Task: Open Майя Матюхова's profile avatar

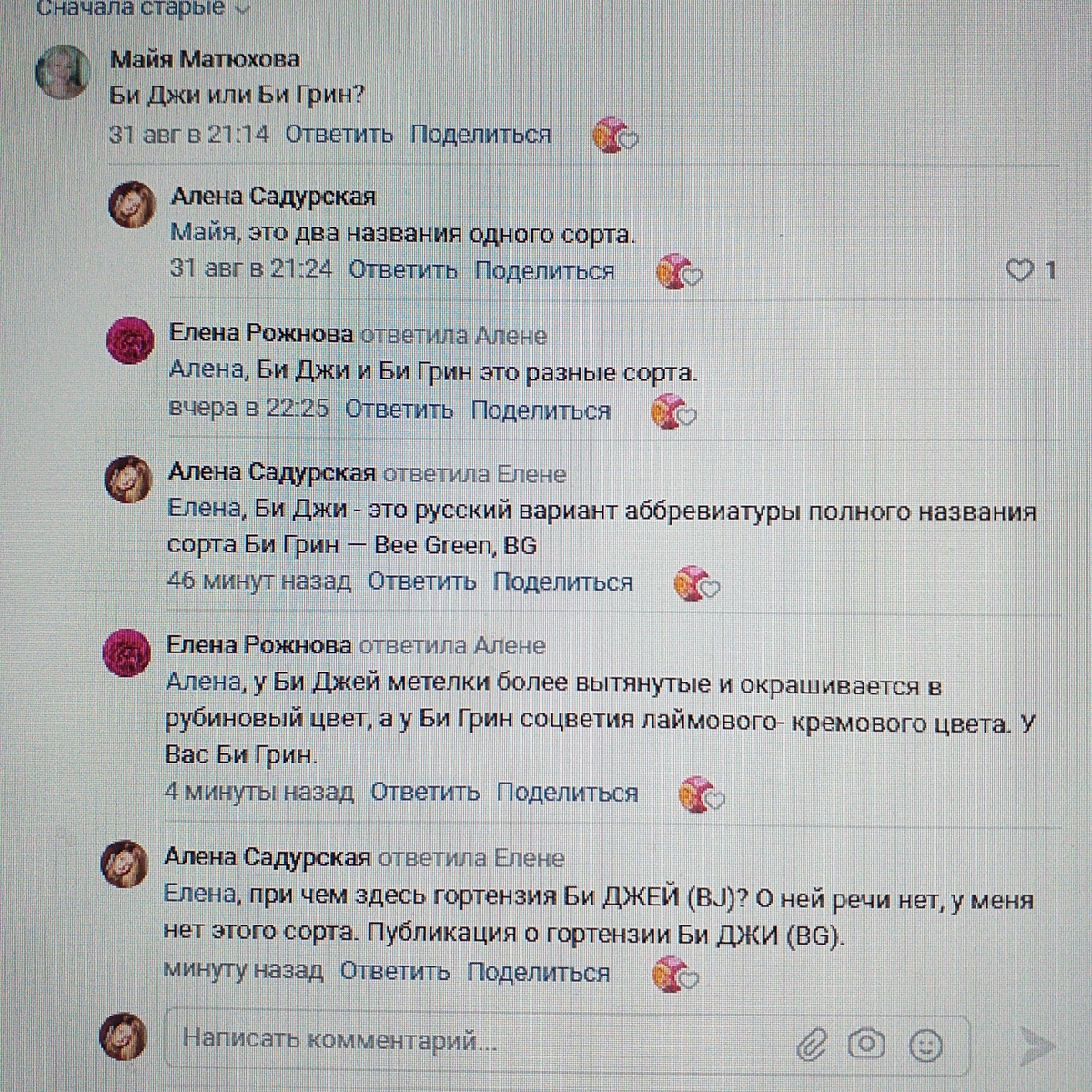Action: click(x=62, y=71)
